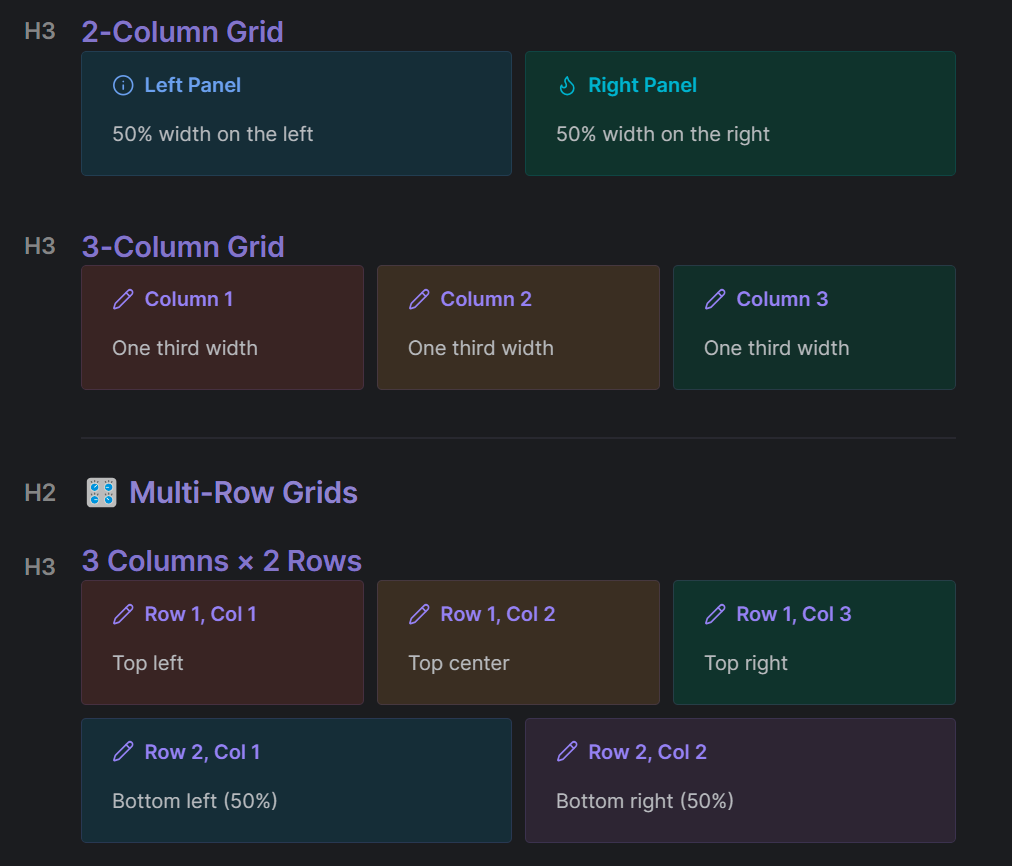Viewport: 1012px width, 866px height.
Task: Select the pencil icon next to Column 2
Action: pyautogui.click(x=419, y=299)
